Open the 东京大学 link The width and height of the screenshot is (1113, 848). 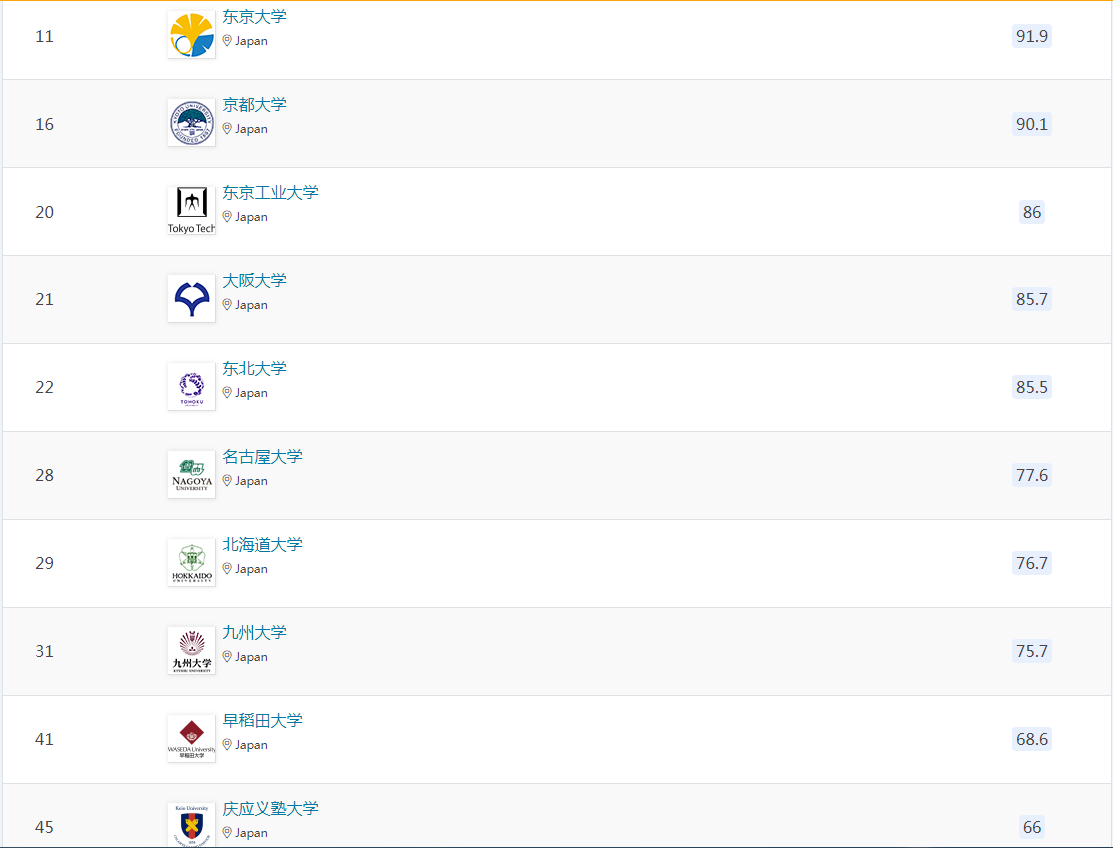coord(255,17)
